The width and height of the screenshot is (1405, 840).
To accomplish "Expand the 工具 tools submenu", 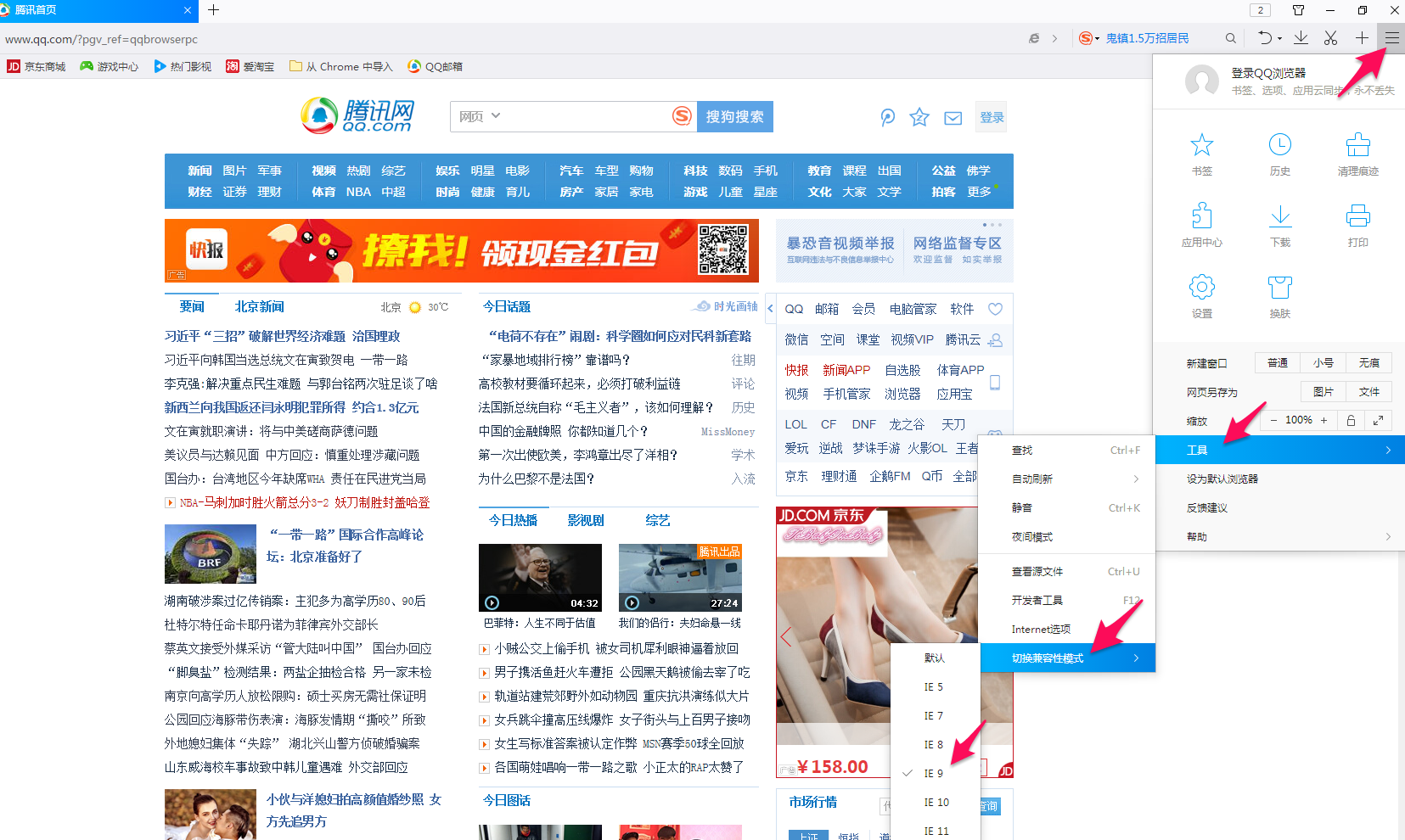I will tap(1279, 450).
